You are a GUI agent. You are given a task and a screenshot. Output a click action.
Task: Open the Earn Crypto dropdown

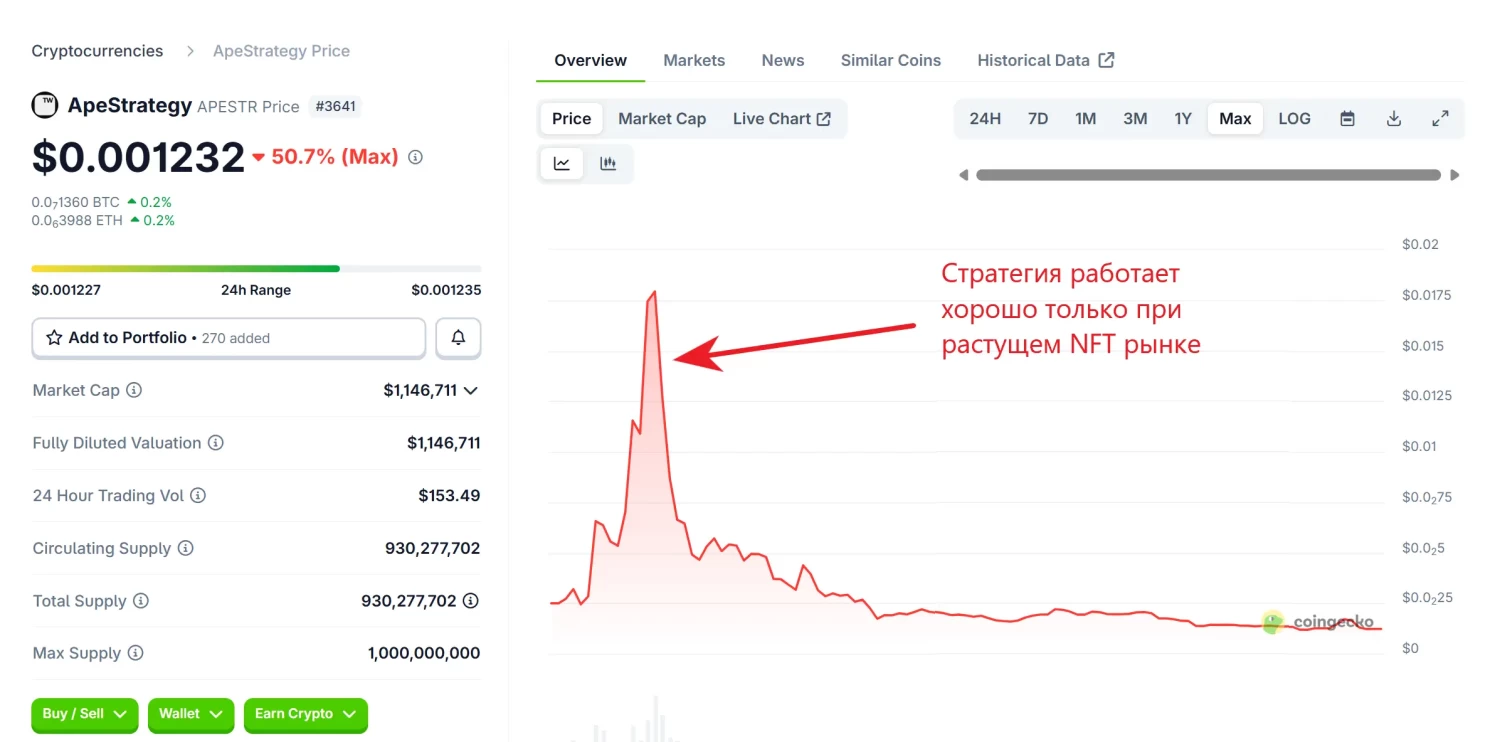tap(305, 714)
